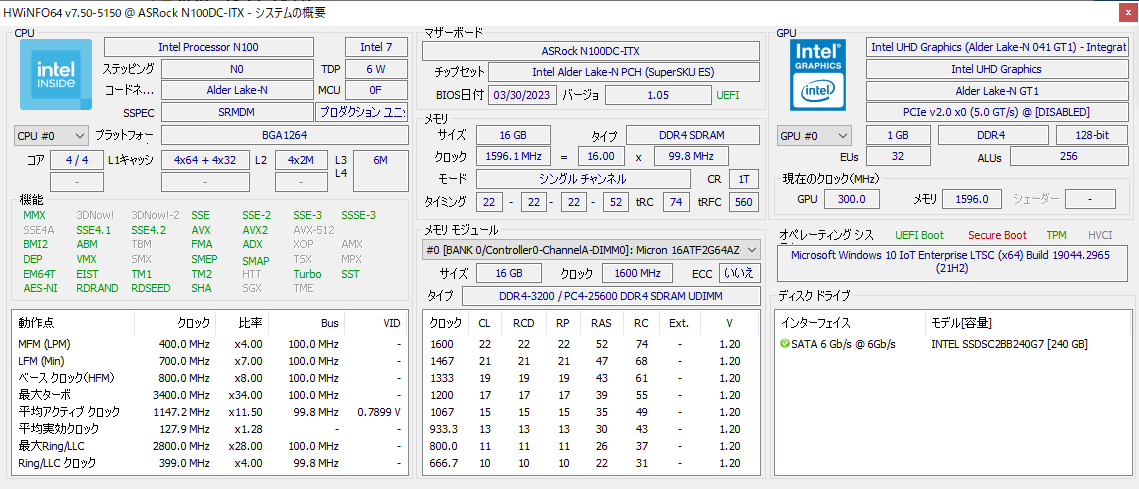The width and height of the screenshot is (1139, 489).
Task: Click the 4 / 4 core count
Action: (76, 160)
